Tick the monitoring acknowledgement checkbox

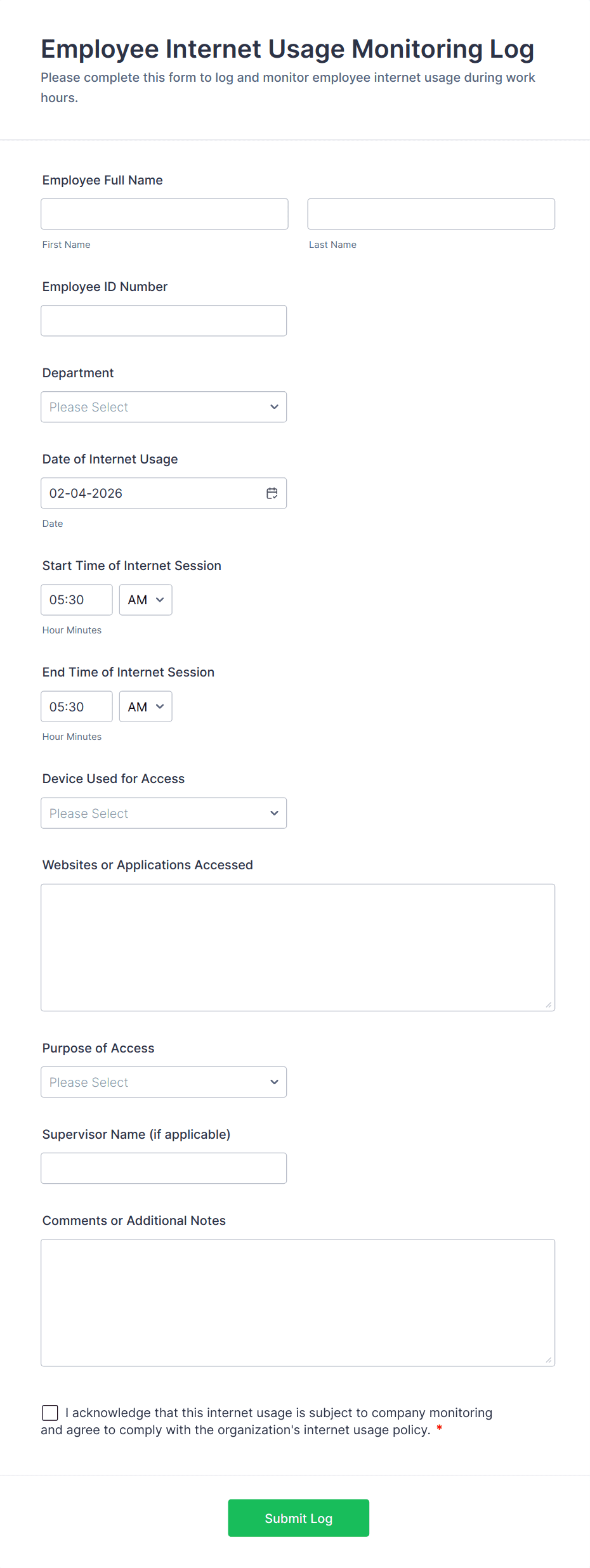[x=50, y=1413]
